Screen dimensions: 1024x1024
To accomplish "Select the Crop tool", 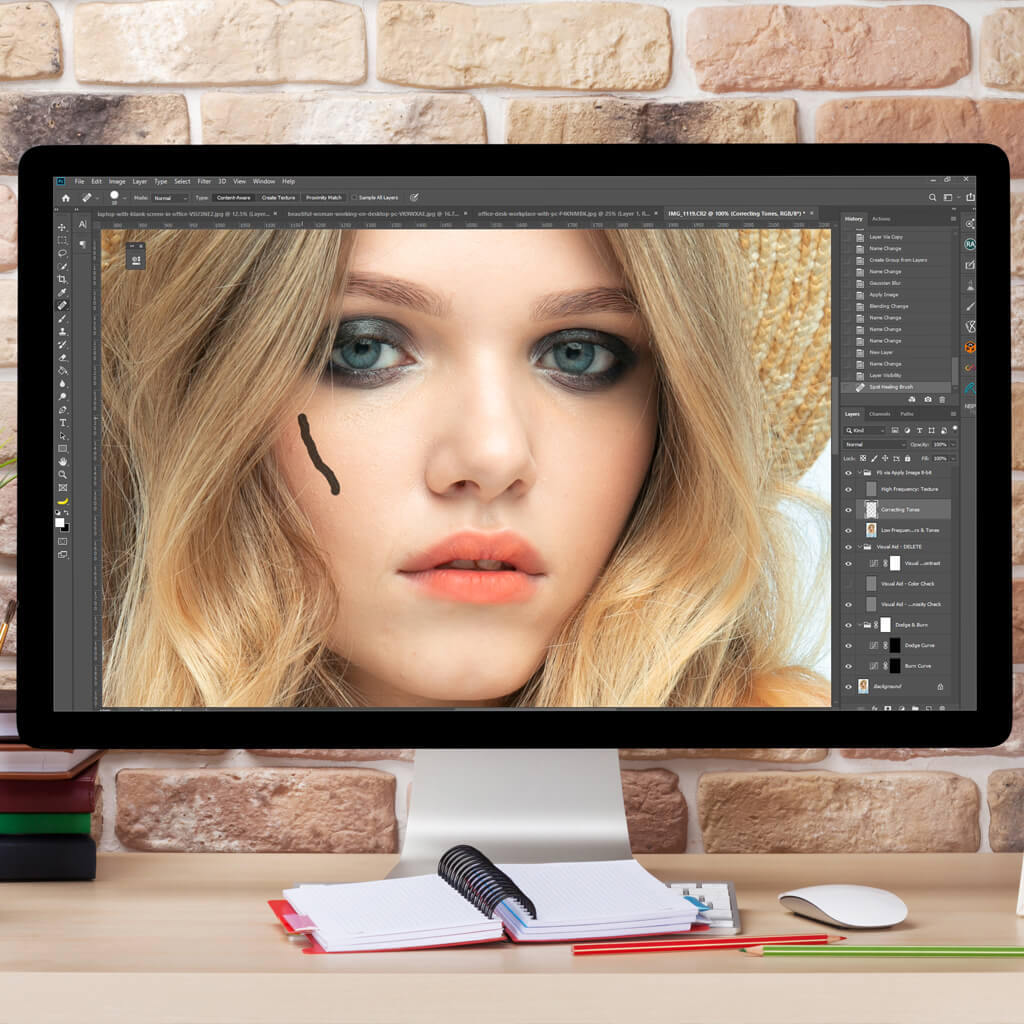I will pos(62,279).
